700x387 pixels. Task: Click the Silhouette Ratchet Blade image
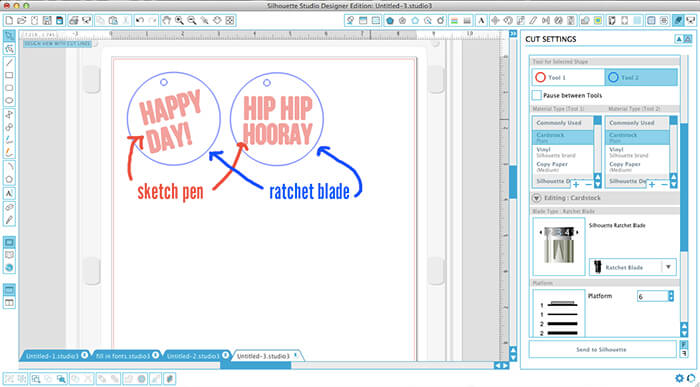tap(558, 246)
